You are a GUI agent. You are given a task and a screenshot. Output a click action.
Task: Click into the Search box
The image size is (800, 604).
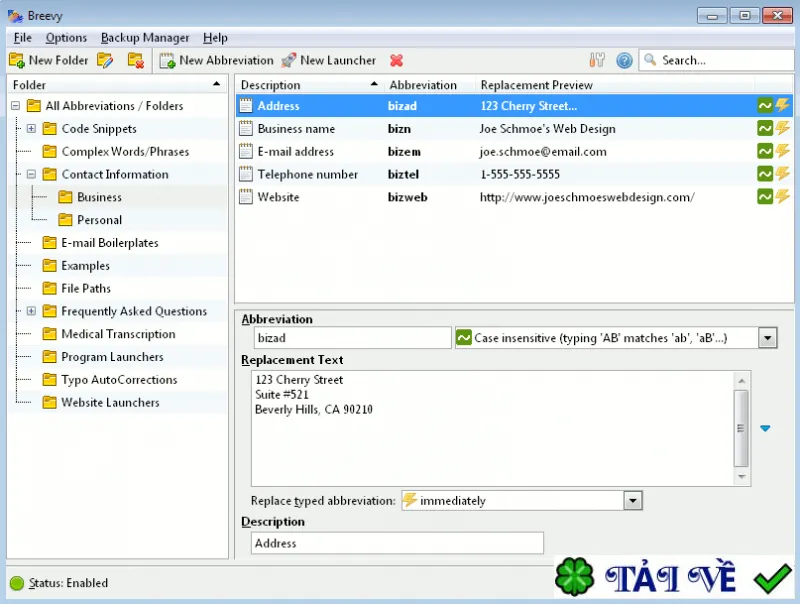point(716,60)
